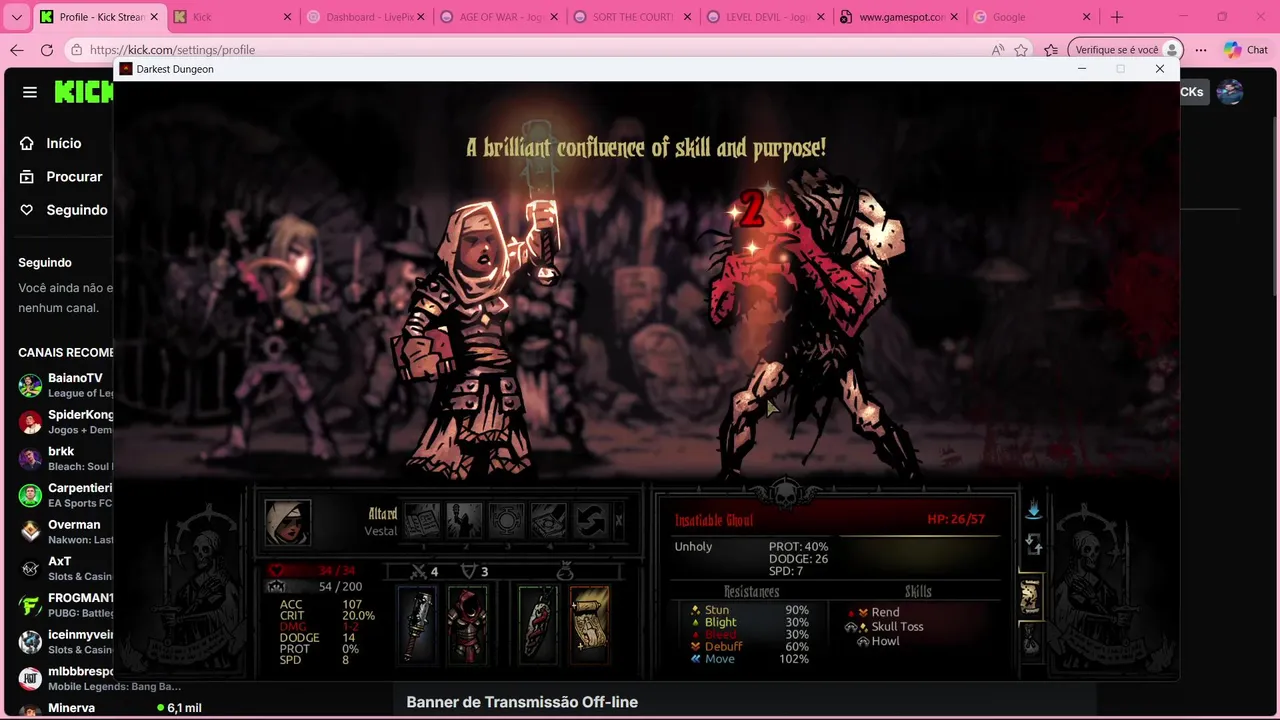Switch to Dashboard - LivePix tab

click(365, 17)
